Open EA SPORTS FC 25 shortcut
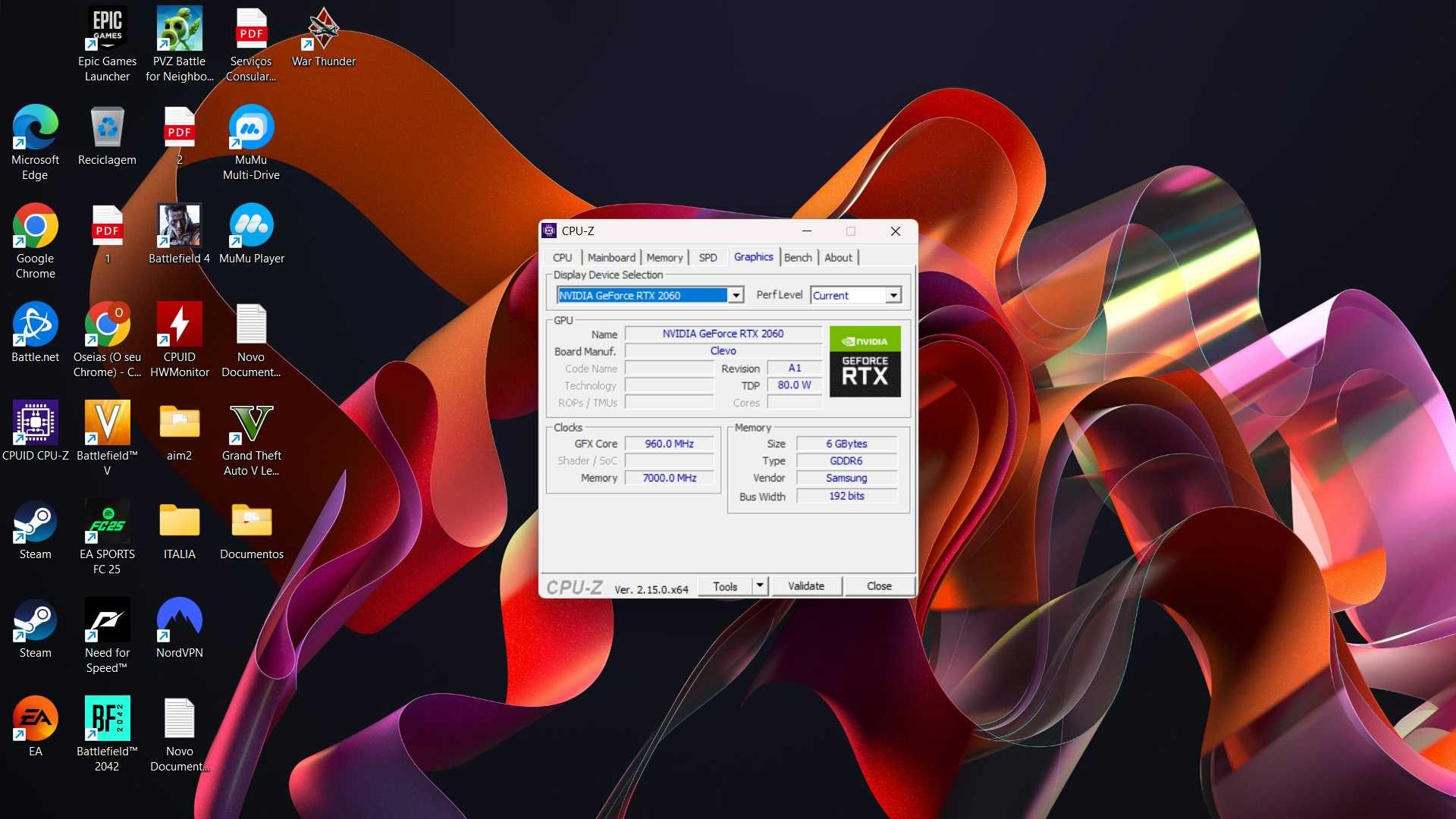The height and width of the screenshot is (819, 1456). (107, 537)
